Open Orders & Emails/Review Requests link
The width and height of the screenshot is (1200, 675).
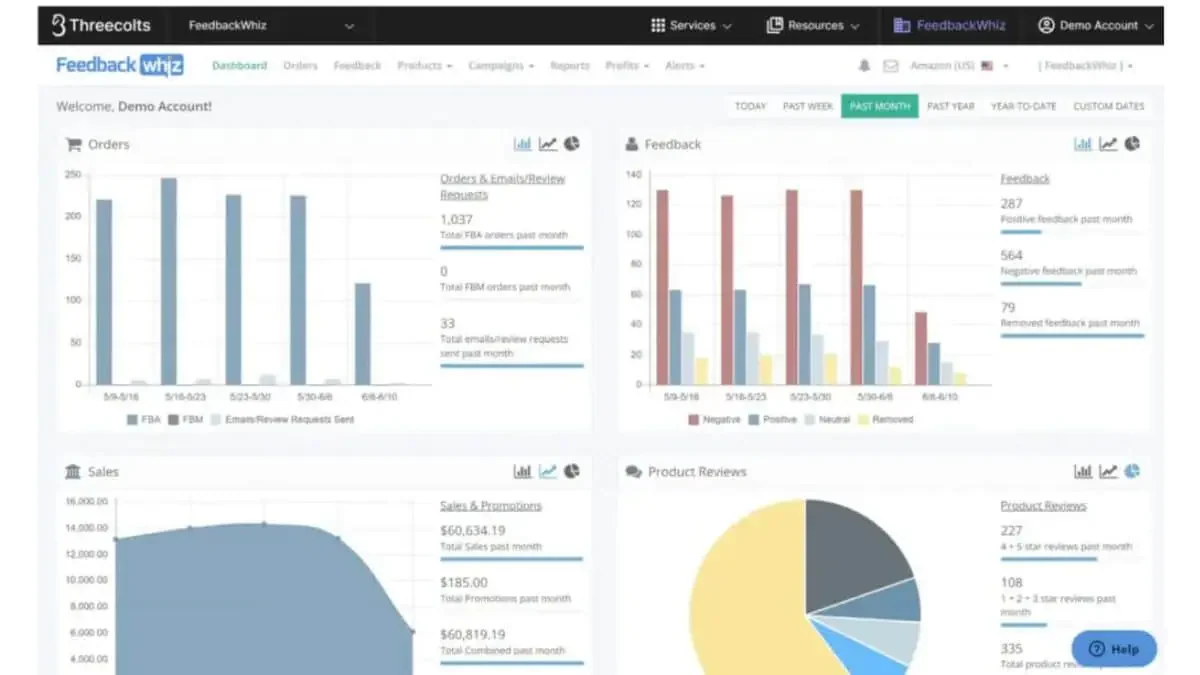(502, 187)
